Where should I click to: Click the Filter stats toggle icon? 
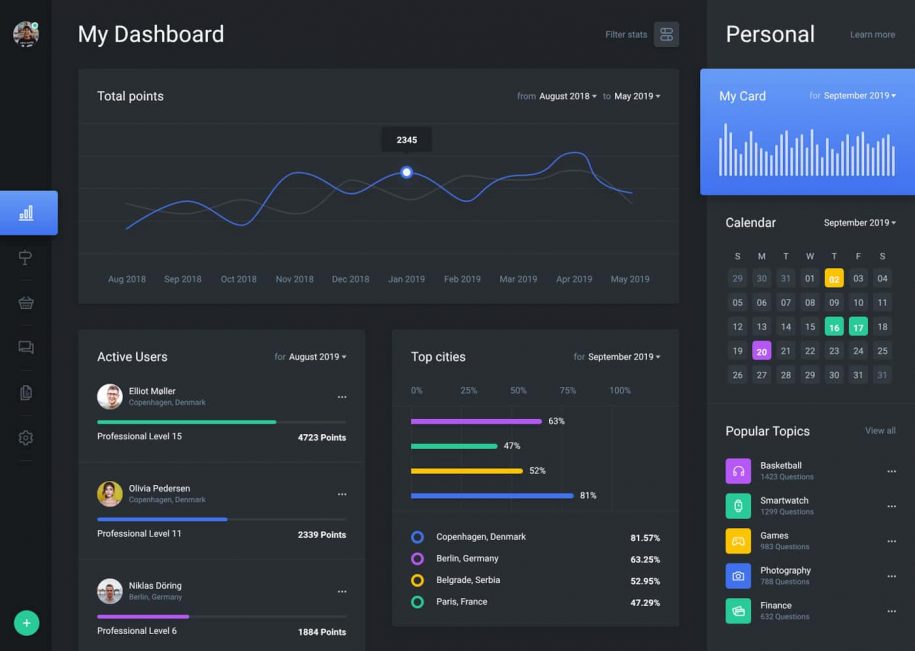click(668, 33)
